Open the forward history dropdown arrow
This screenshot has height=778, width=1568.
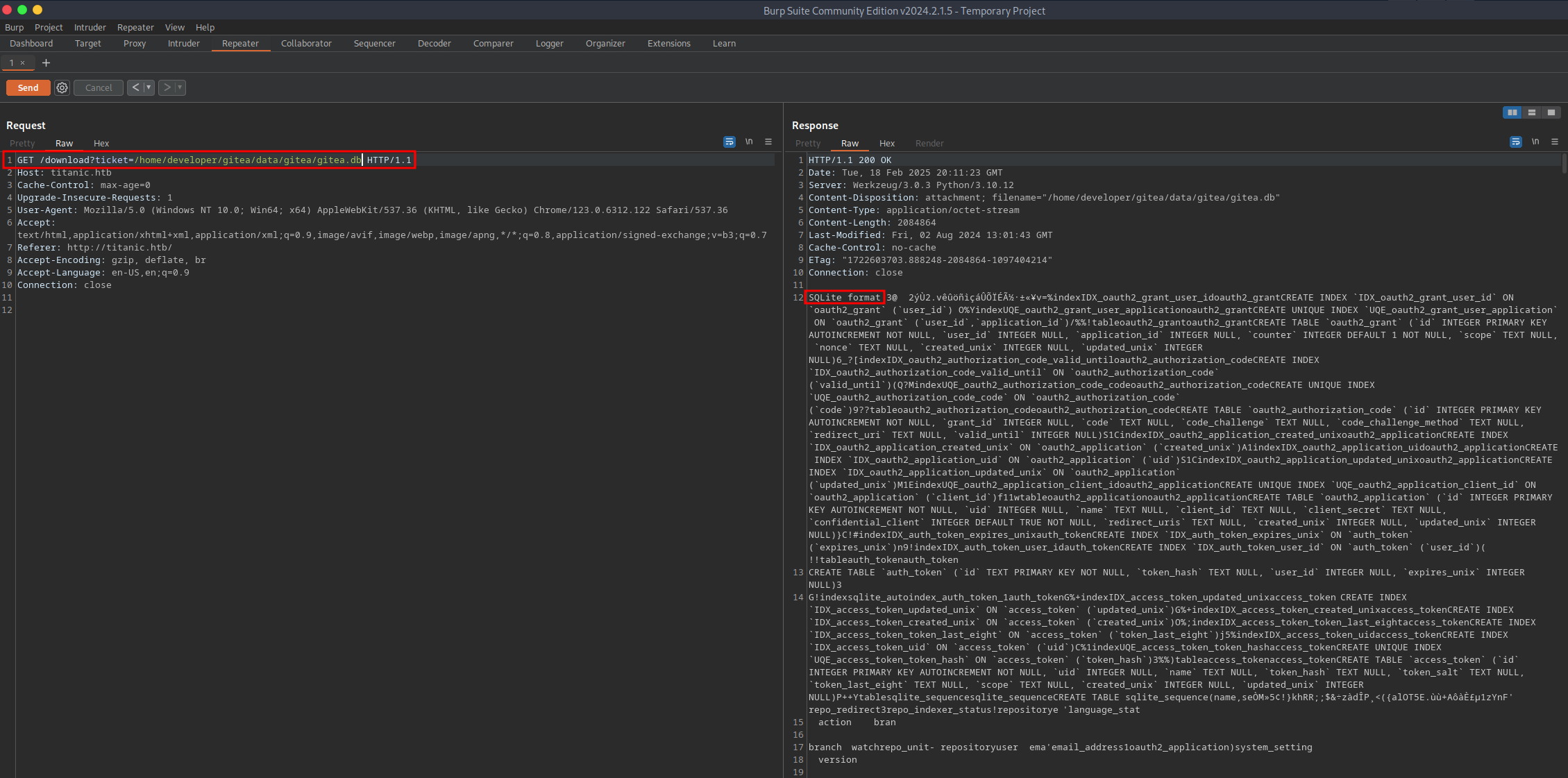coord(180,87)
